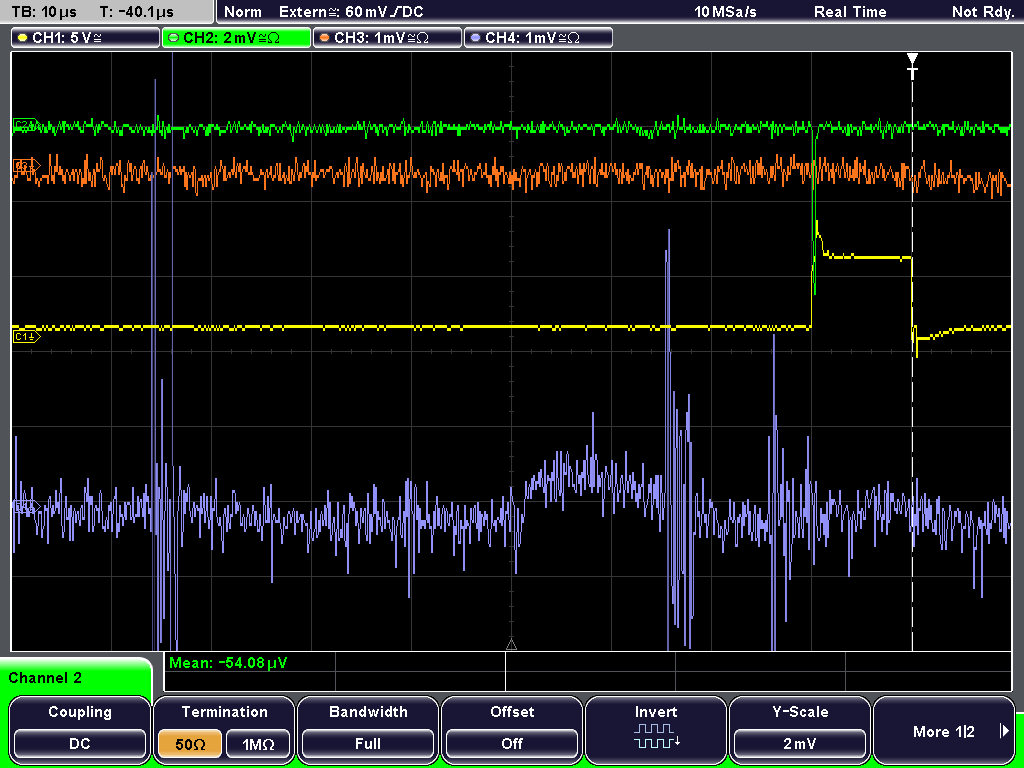Click the CH4 purple color dot
Image resolution: width=1024 pixels, height=768 pixels.
coord(475,38)
